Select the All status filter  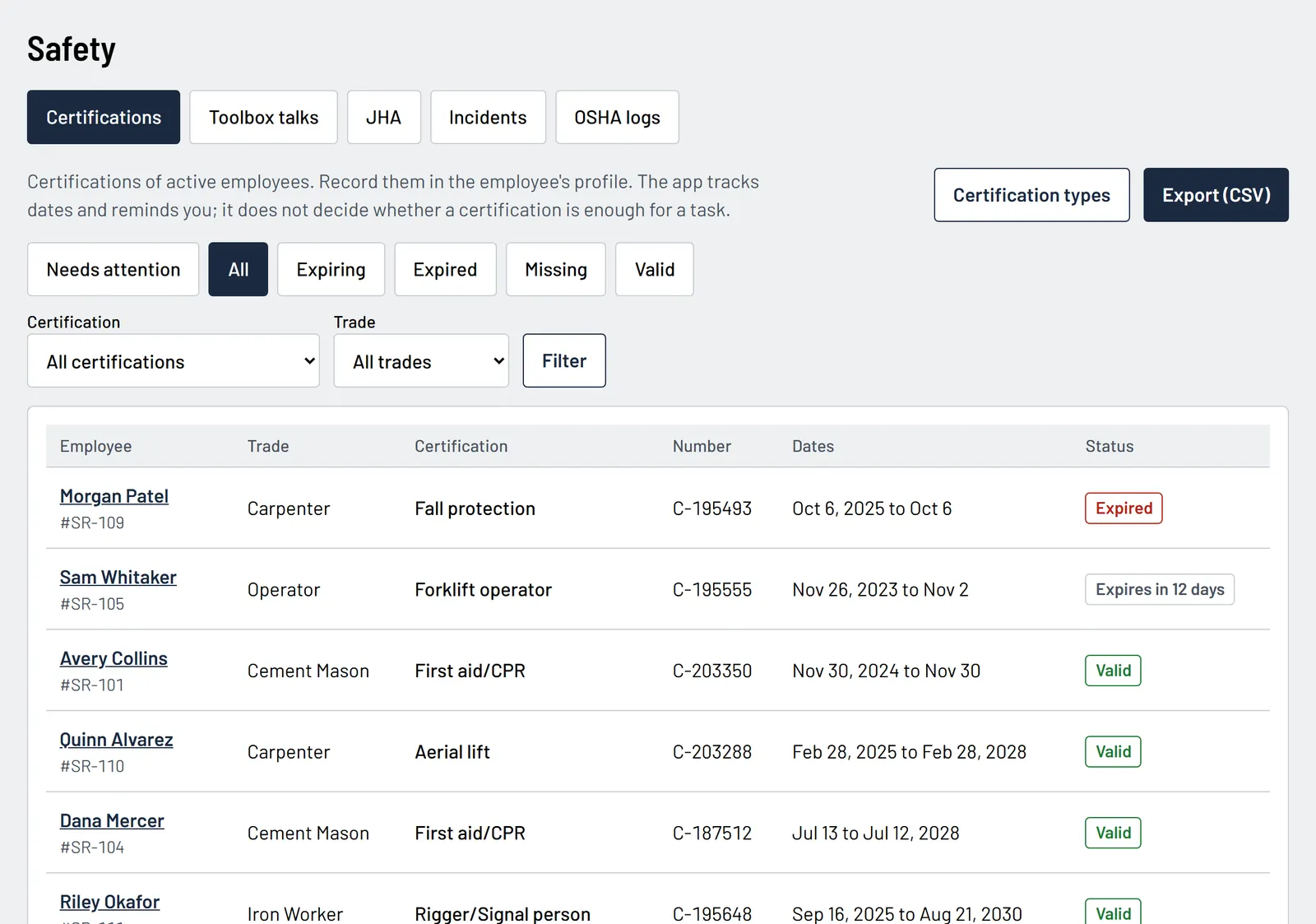(x=239, y=269)
